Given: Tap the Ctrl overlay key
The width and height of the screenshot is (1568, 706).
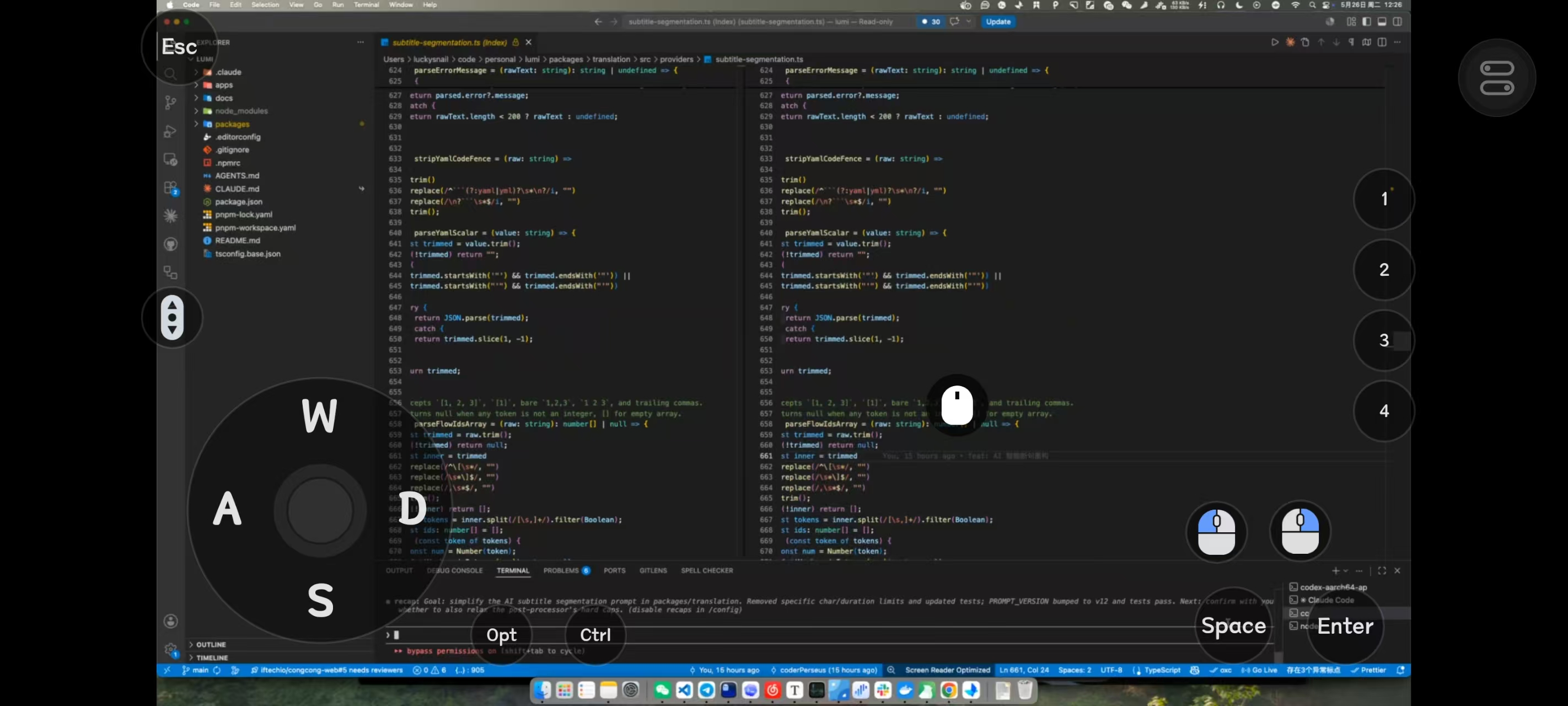Looking at the screenshot, I should (595, 635).
